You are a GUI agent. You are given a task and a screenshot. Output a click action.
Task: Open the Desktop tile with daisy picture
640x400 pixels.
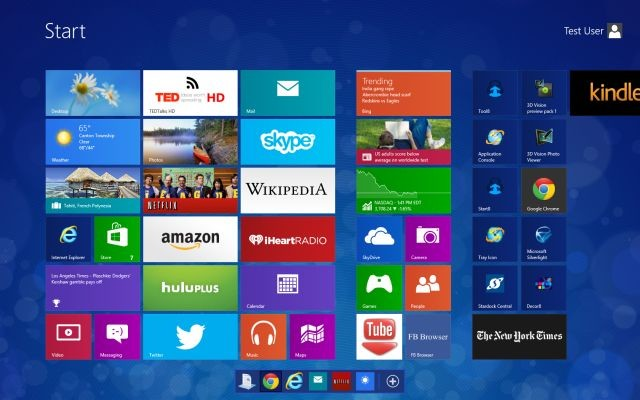(92, 92)
